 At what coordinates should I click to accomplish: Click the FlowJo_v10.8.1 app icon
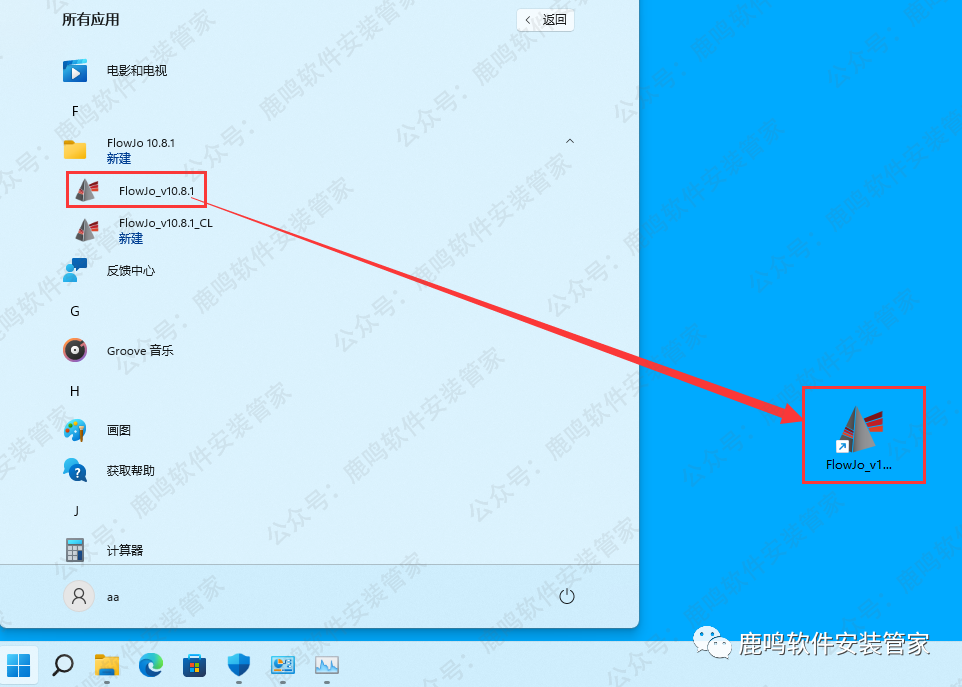click(x=87, y=190)
